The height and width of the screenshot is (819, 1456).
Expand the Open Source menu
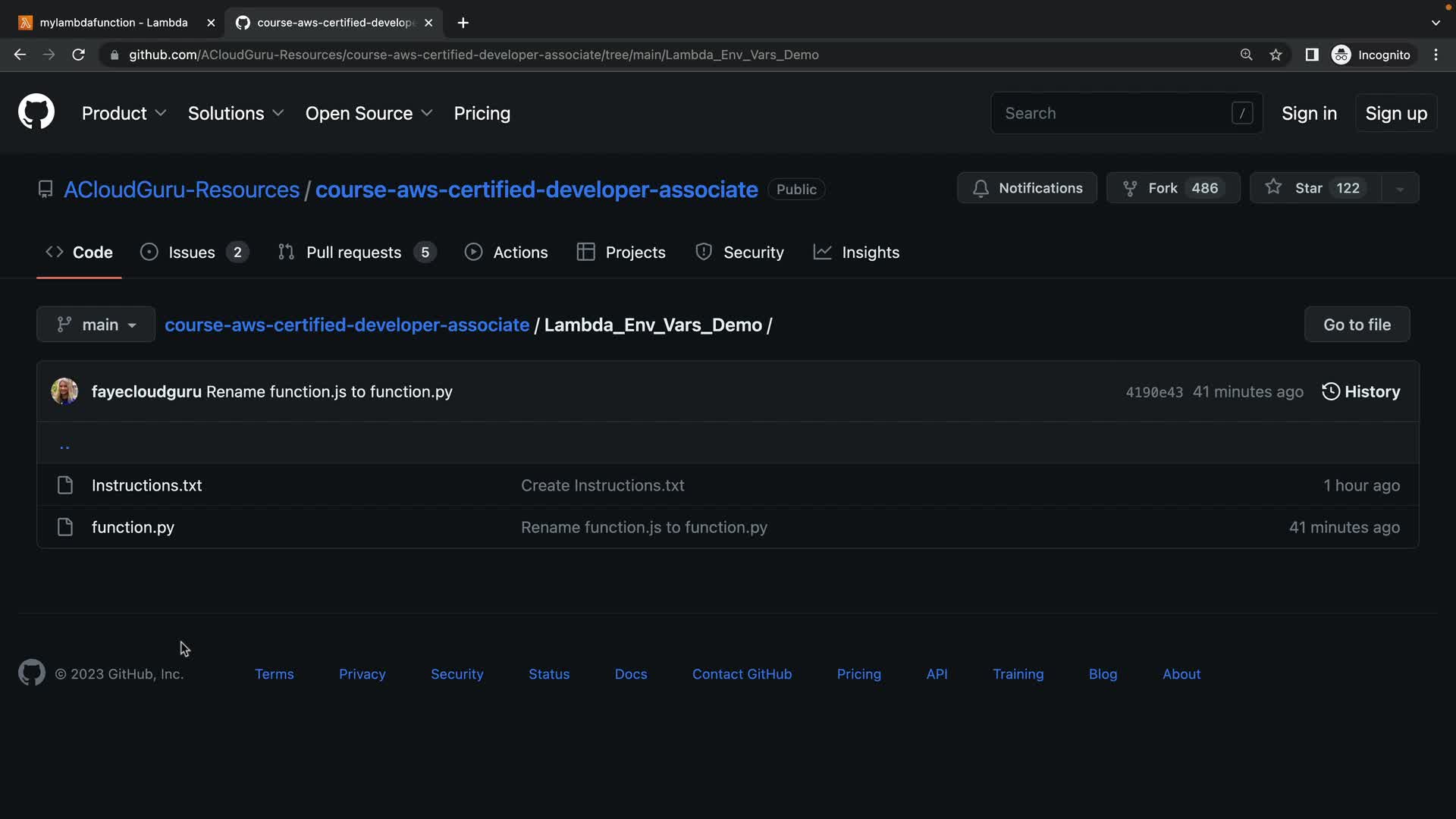coord(369,113)
